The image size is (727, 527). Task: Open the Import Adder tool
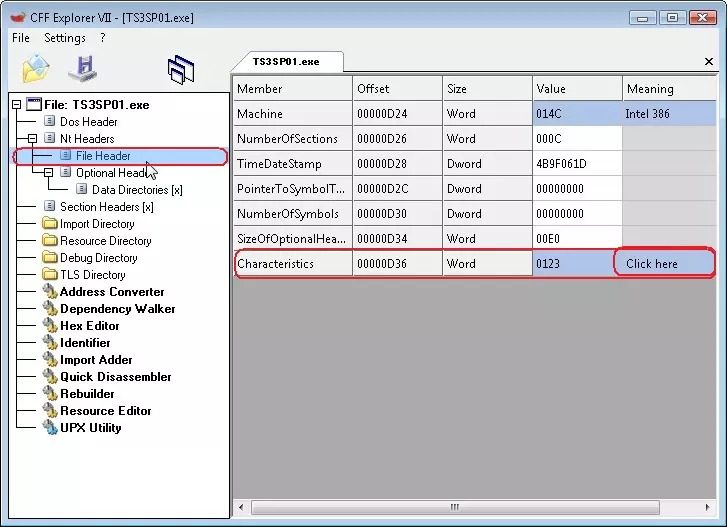(96, 360)
